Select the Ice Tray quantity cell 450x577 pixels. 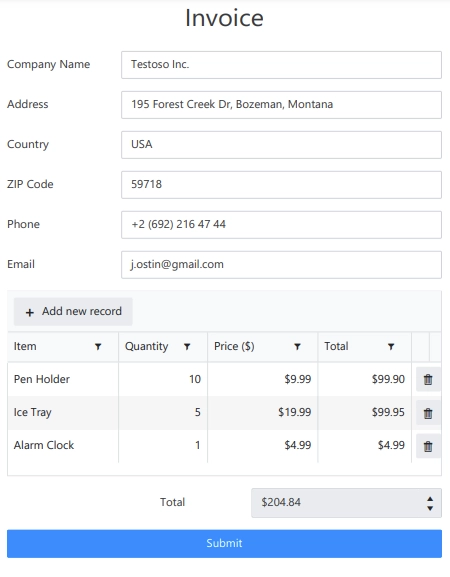point(163,413)
